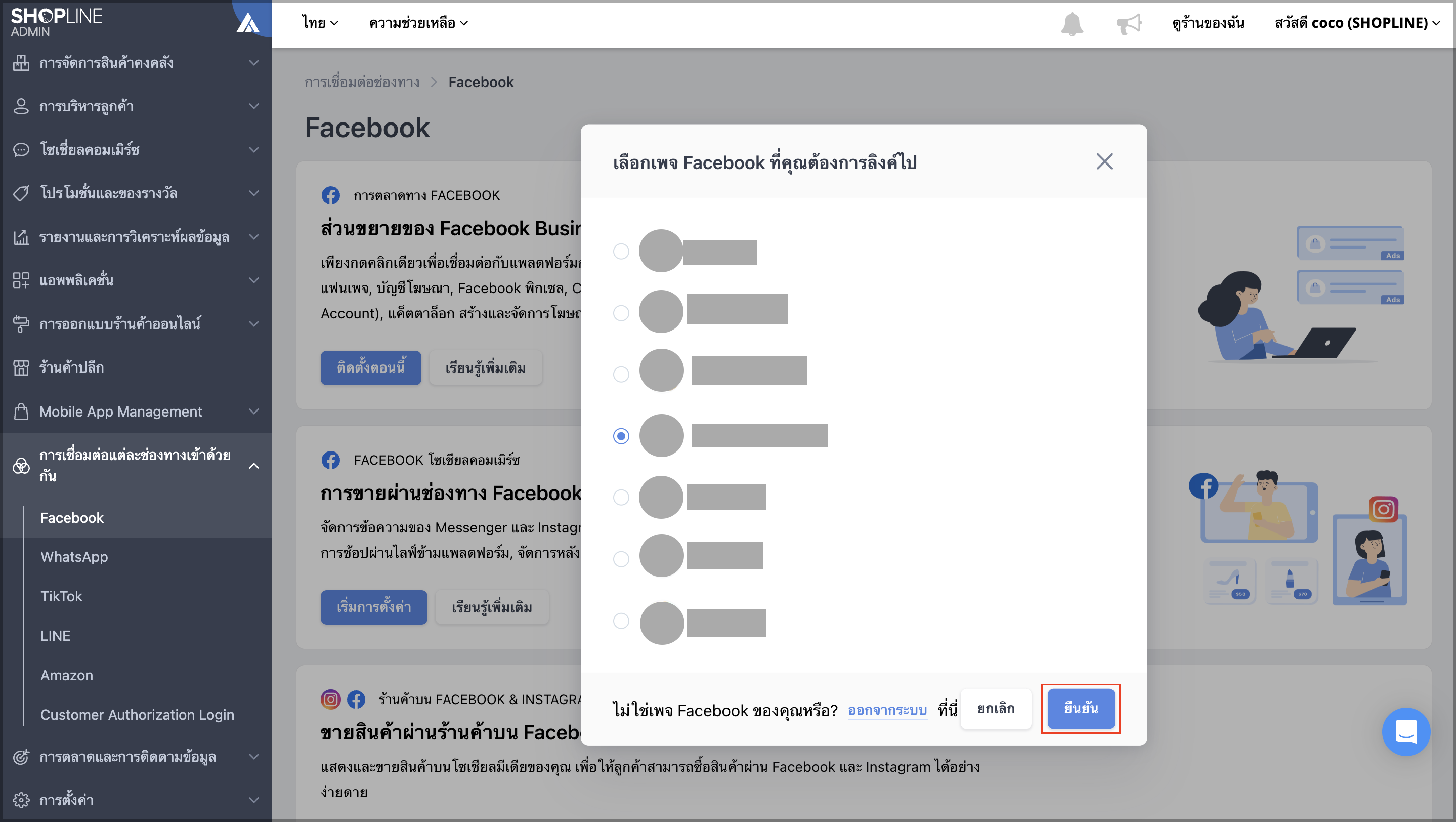
Task: Open the announcements megaphone icon
Action: (x=1129, y=24)
